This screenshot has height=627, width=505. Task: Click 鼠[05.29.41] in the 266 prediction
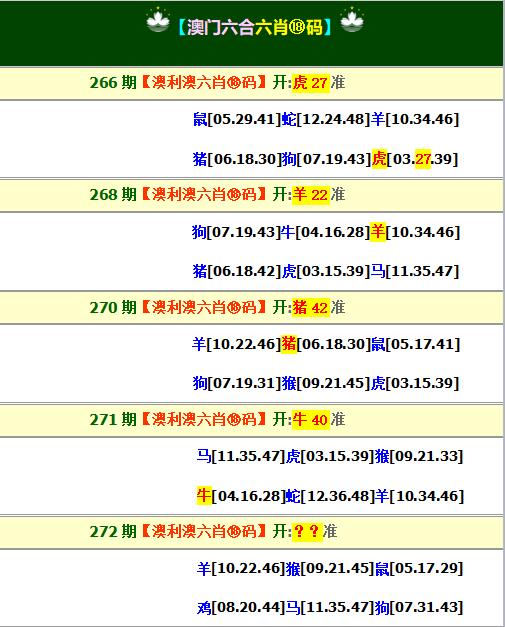click(x=237, y=119)
